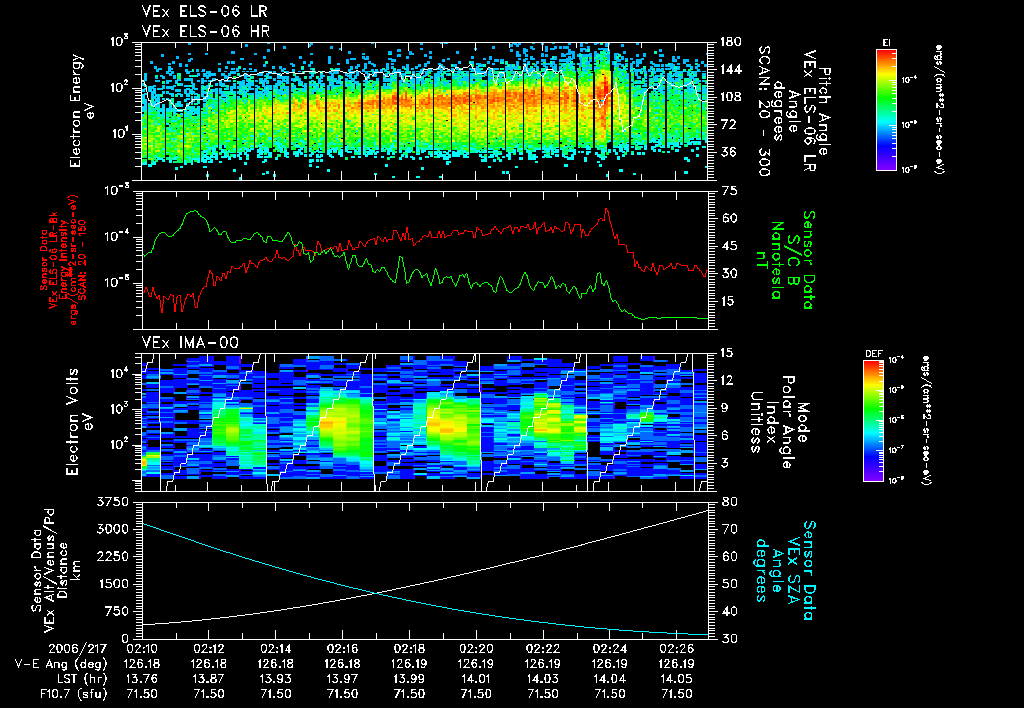Click the 'LST (hr)' row label
Viewport: 1024px width, 708px height.
[80, 679]
